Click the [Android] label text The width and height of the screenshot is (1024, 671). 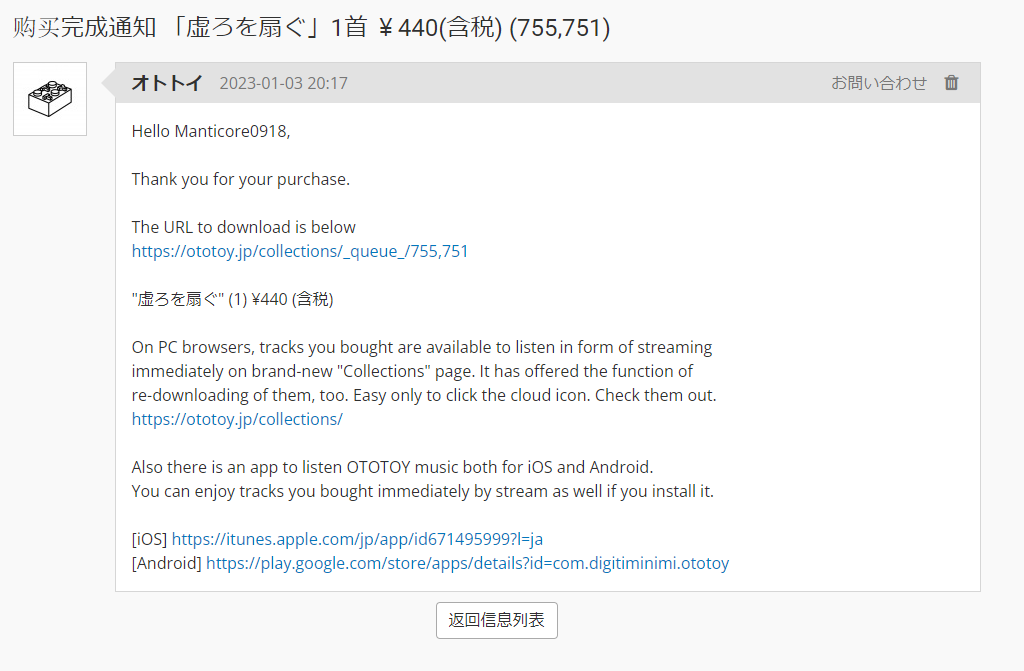pyautogui.click(x=167, y=563)
